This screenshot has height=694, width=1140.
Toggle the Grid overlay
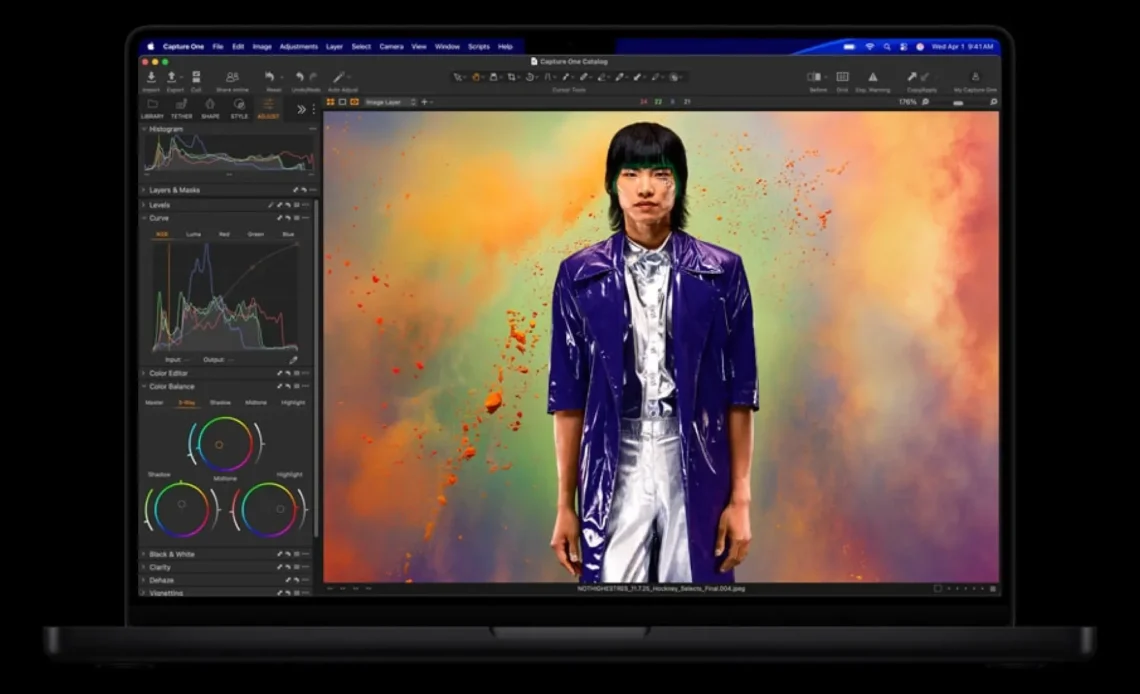(842, 77)
